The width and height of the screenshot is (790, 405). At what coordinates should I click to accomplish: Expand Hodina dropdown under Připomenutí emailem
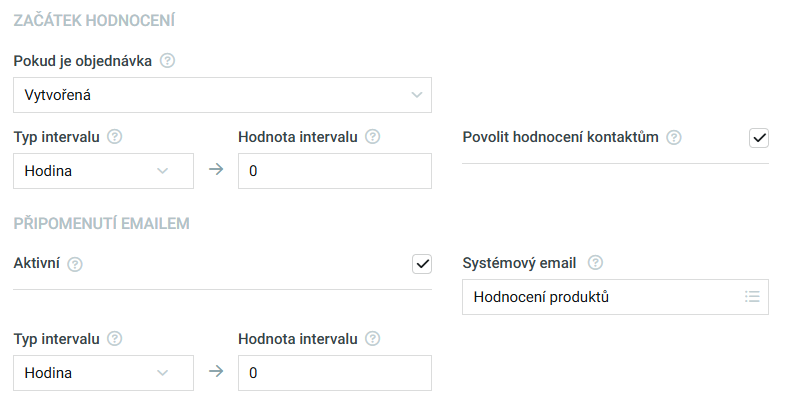tap(103, 373)
